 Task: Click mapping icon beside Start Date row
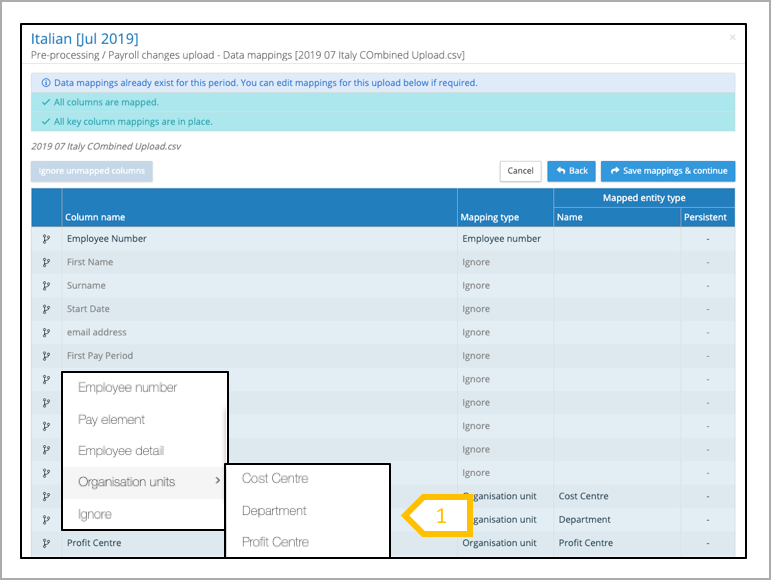pos(46,309)
